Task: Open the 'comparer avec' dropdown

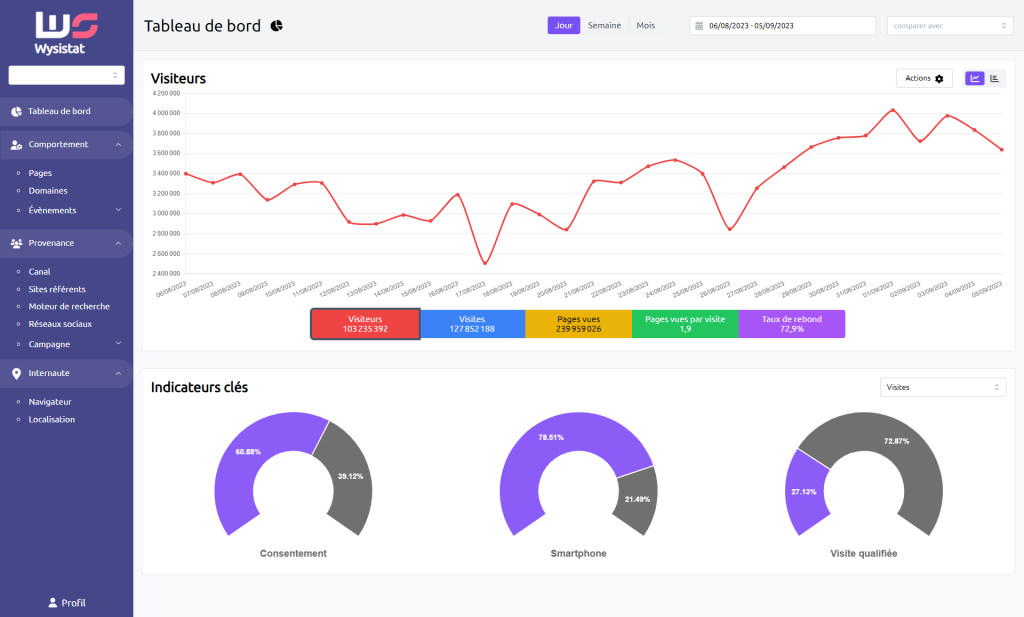Action: (950, 26)
